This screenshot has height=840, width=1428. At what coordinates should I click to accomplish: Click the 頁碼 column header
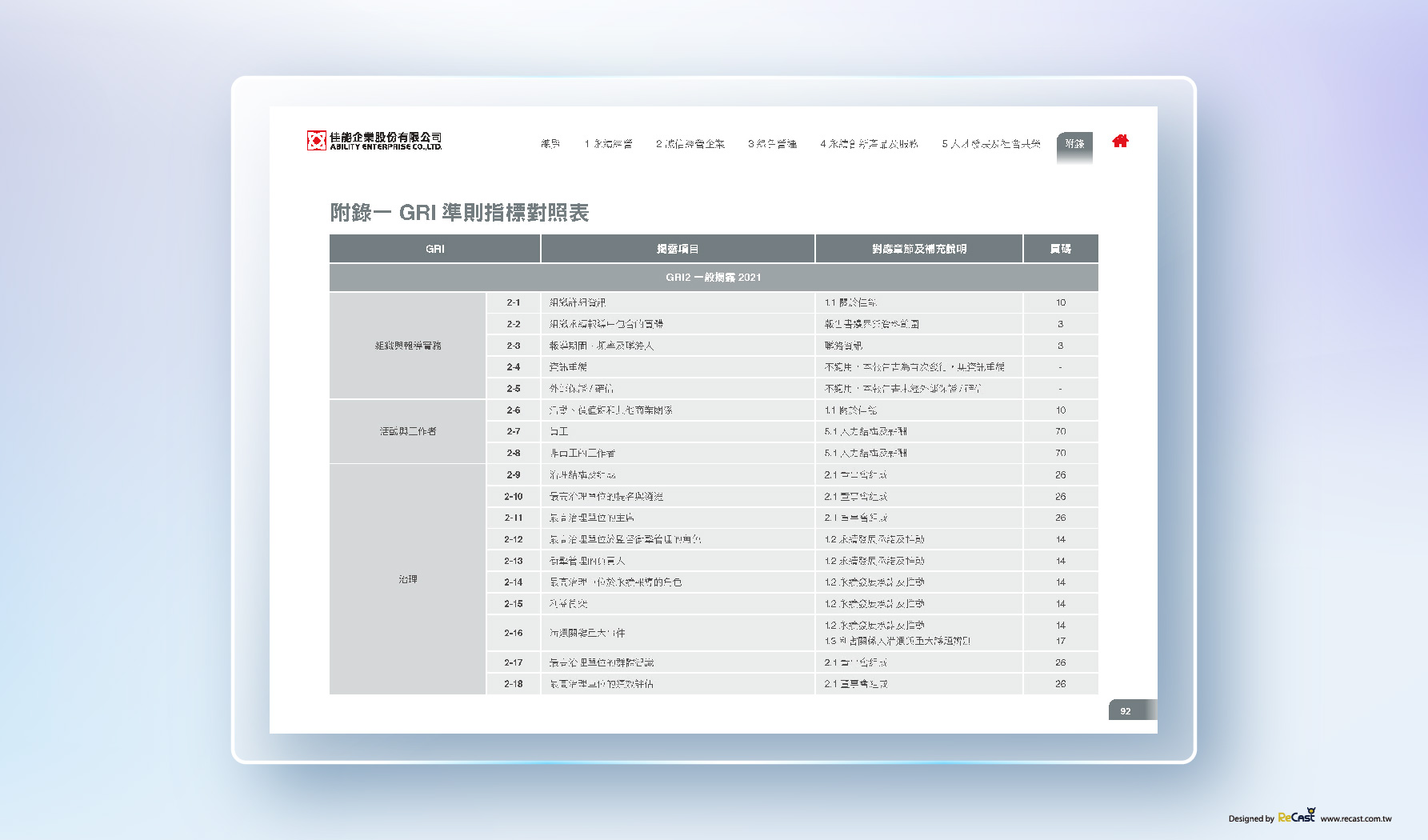1061,249
